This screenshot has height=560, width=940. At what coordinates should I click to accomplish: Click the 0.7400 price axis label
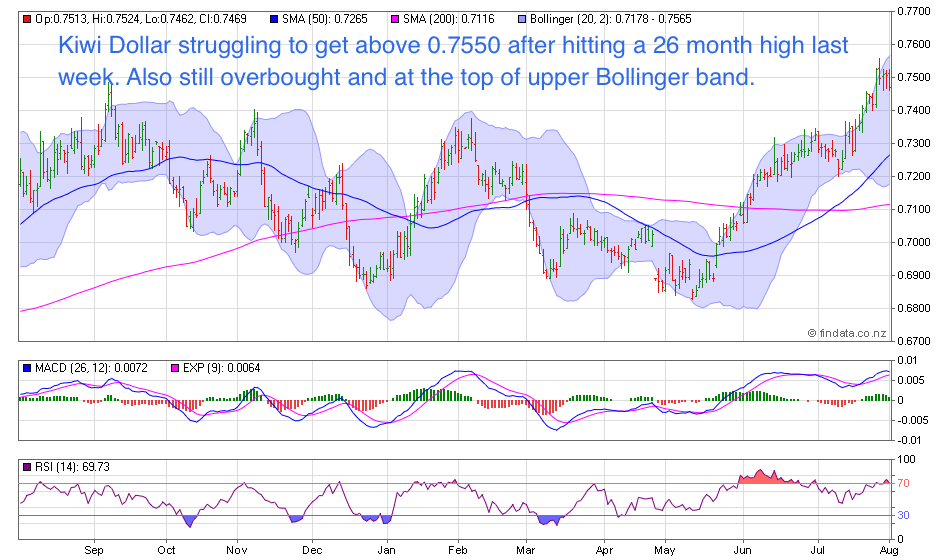(x=914, y=110)
